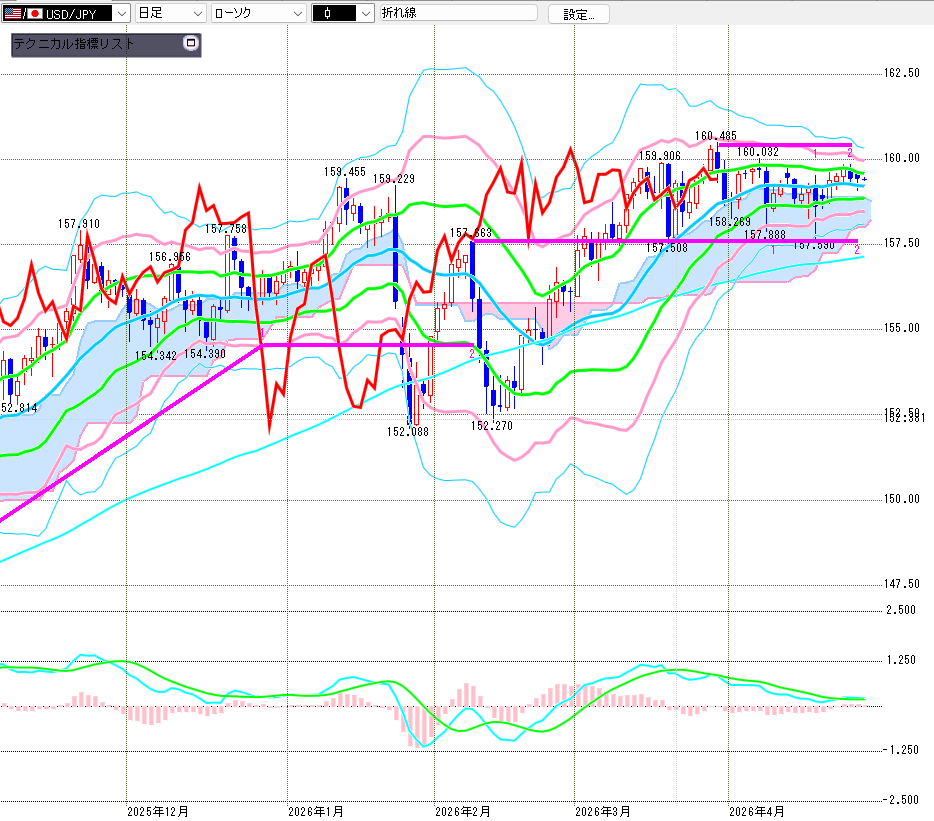This screenshot has width=934, height=821.
Task: Click the 159.455 peak price label
Action: (344, 172)
